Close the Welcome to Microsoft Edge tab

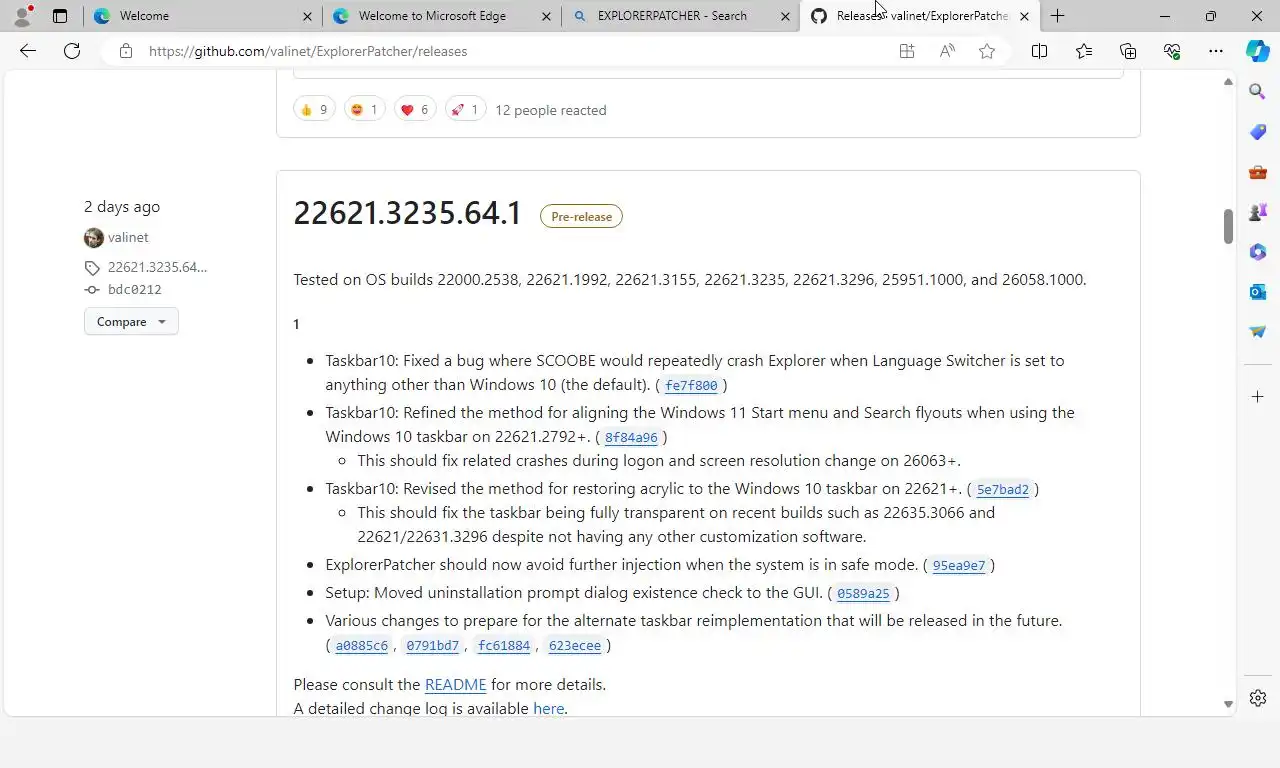(546, 16)
